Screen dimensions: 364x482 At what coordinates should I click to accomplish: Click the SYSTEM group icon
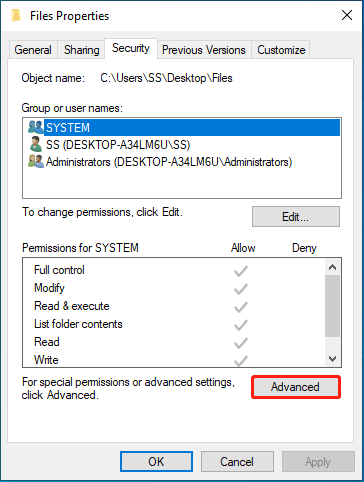(x=36, y=127)
